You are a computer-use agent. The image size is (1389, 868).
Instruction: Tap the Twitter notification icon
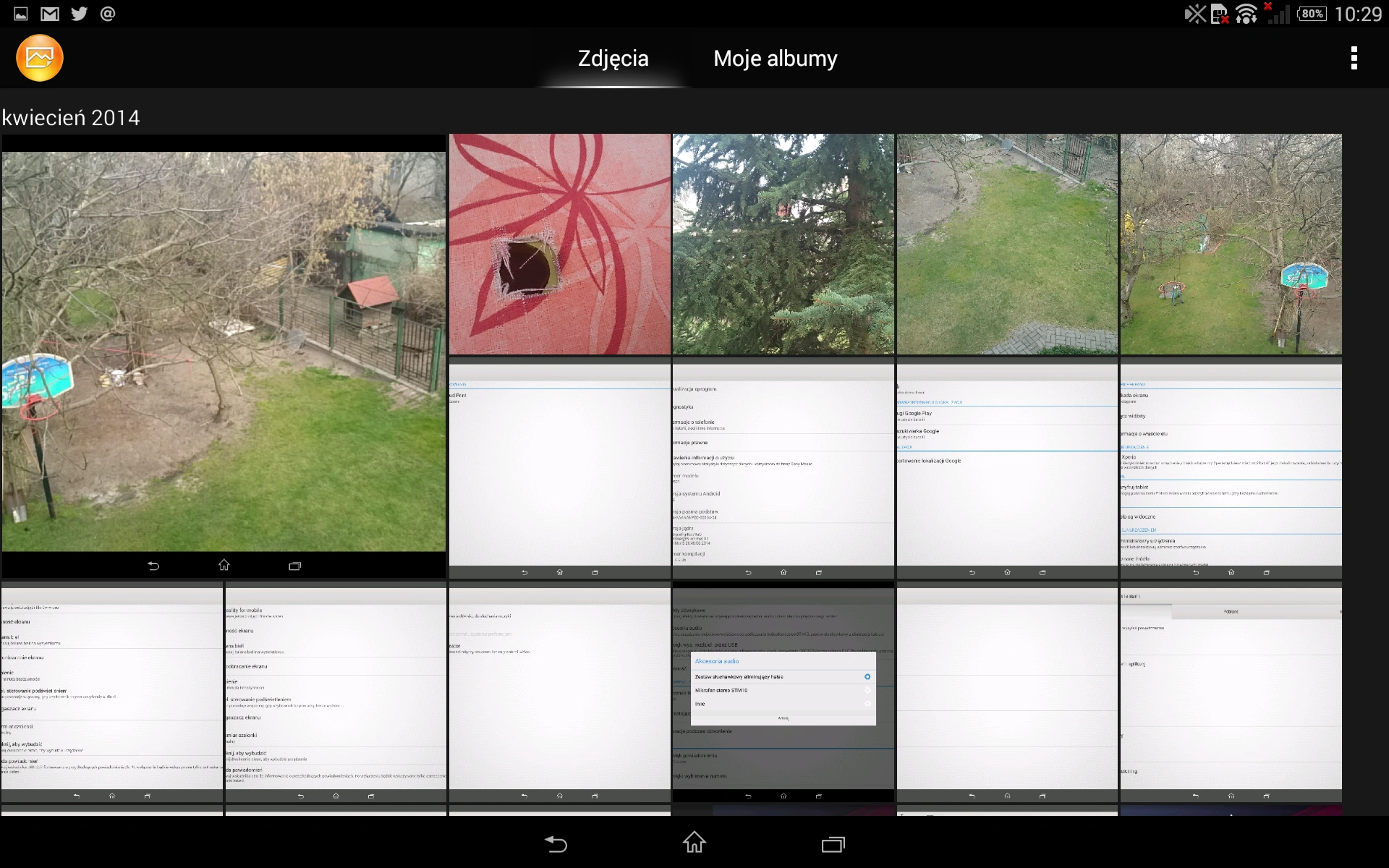point(79,14)
